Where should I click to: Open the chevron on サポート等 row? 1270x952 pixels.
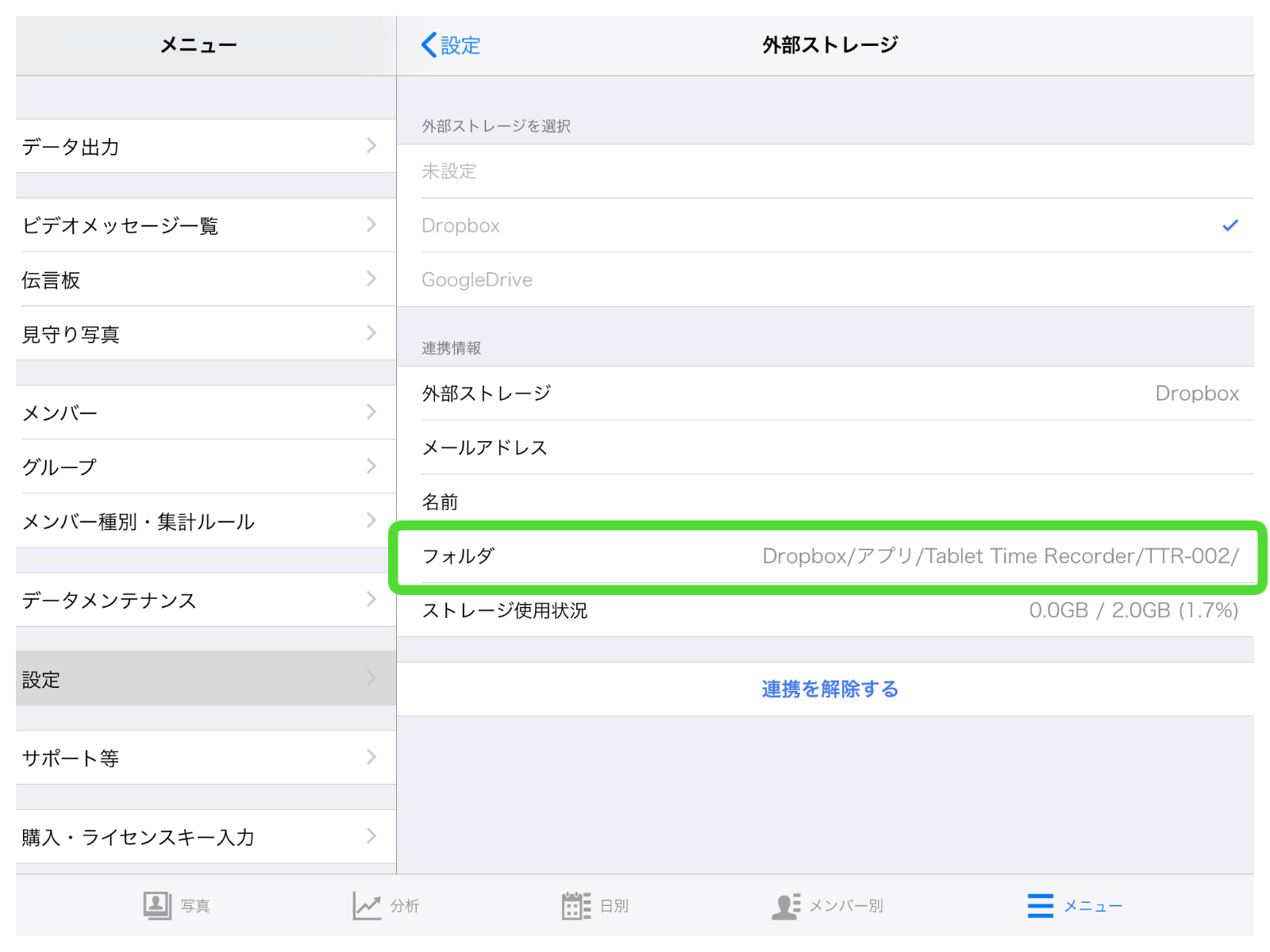click(371, 757)
